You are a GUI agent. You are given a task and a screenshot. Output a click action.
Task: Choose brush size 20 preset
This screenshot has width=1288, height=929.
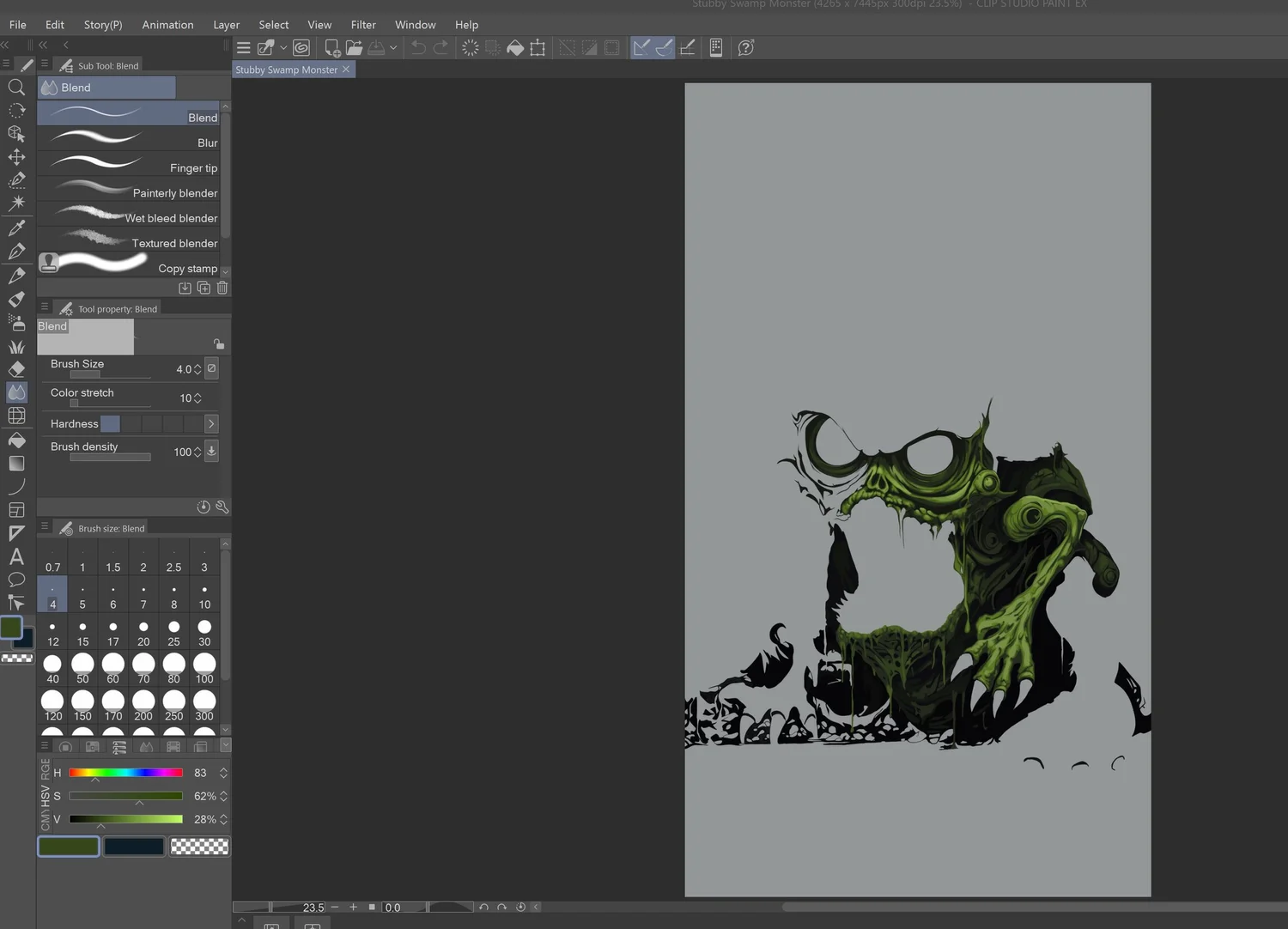[143, 634]
